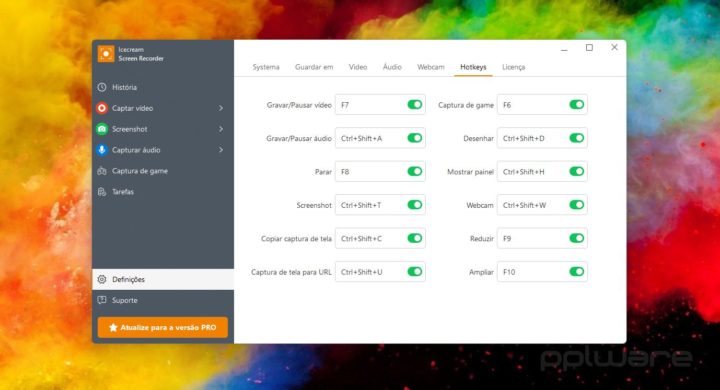Disable the Gravar/Pausar vídeo hotkey toggle
The height and width of the screenshot is (390, 720).
point(415,105)
